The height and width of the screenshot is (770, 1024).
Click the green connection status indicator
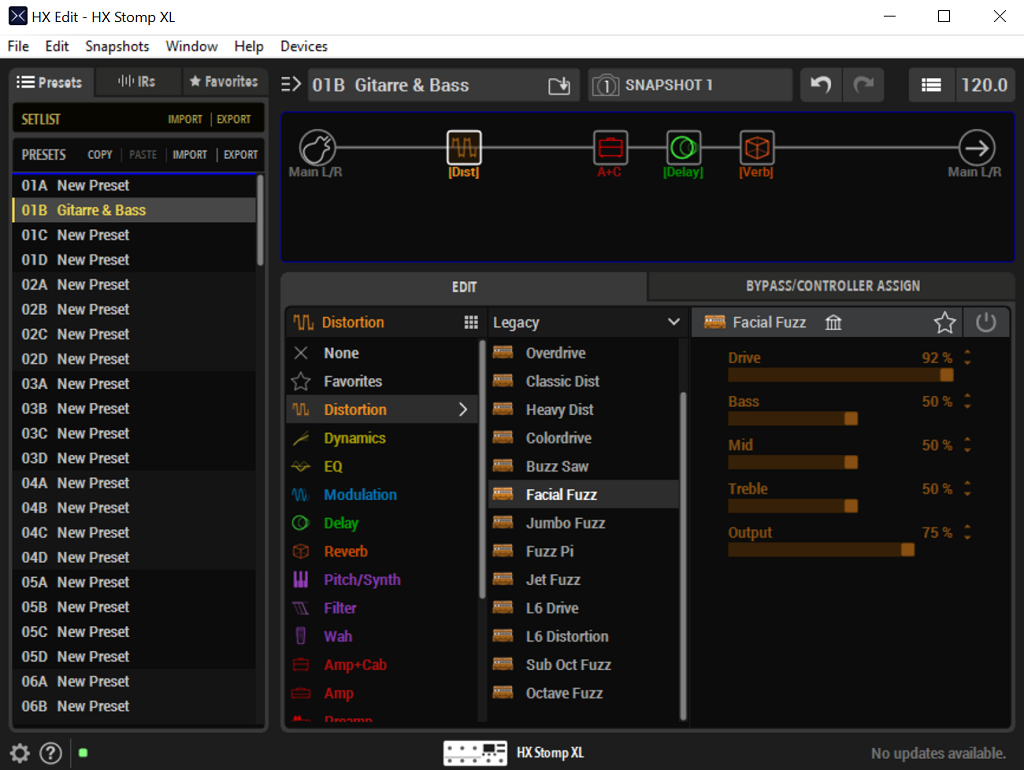pos(83,753)
